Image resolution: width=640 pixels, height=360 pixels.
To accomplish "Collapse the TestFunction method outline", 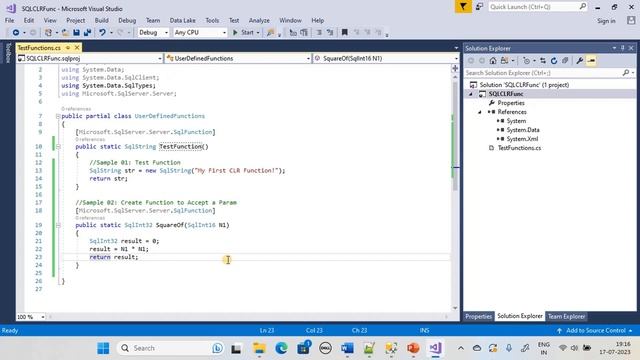I will click(x=58, y=147).
